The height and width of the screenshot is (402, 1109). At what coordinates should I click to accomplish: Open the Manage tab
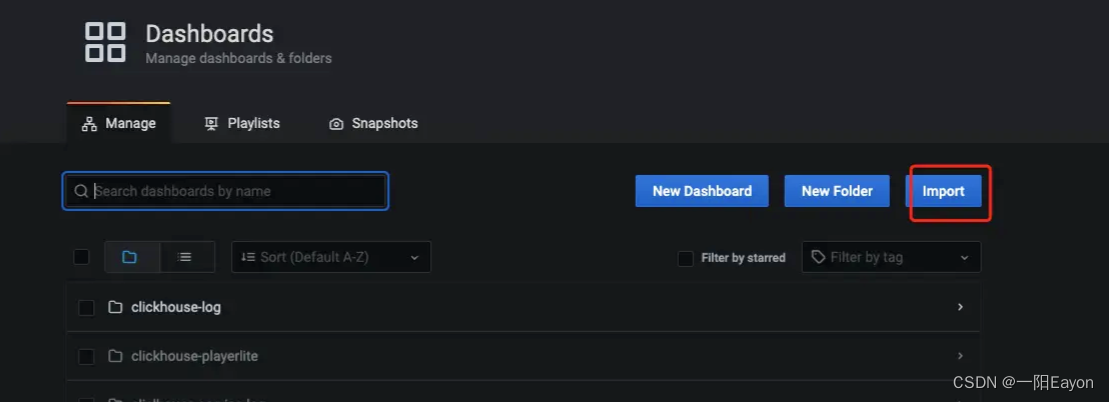[x=119, y=123]
